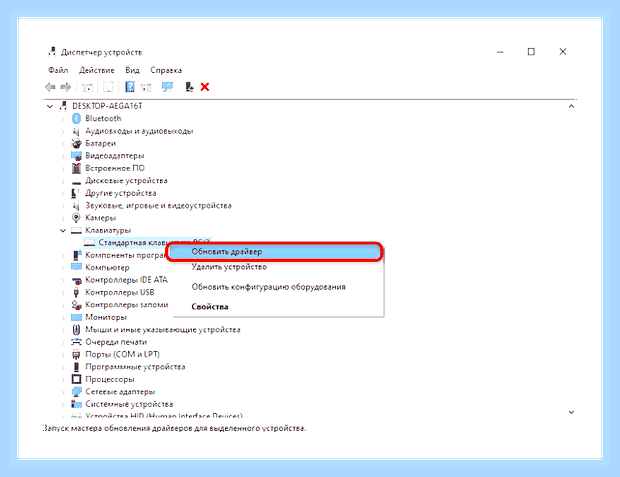Screen dimensions: 620x477
Task: Toggle the console tree toolbar icon
Action: 87,87
